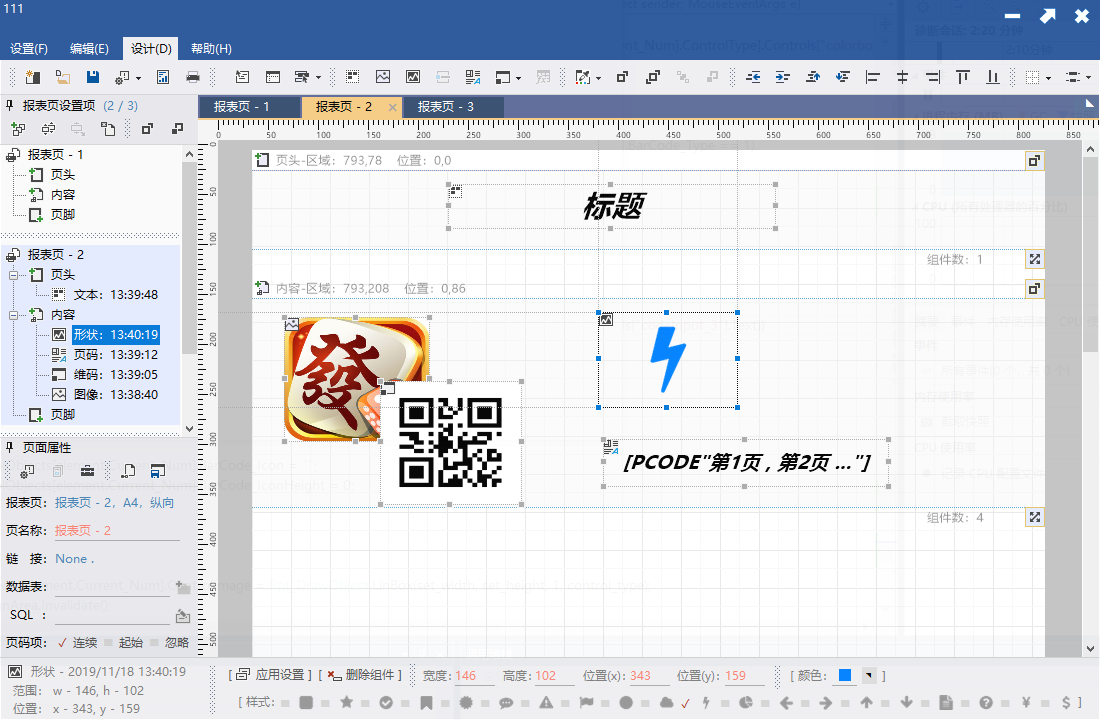Image resolution: width=1100 pixels, height=720 pixels.
Task: Click the 宽度 width input field
Action: (474, 676)
